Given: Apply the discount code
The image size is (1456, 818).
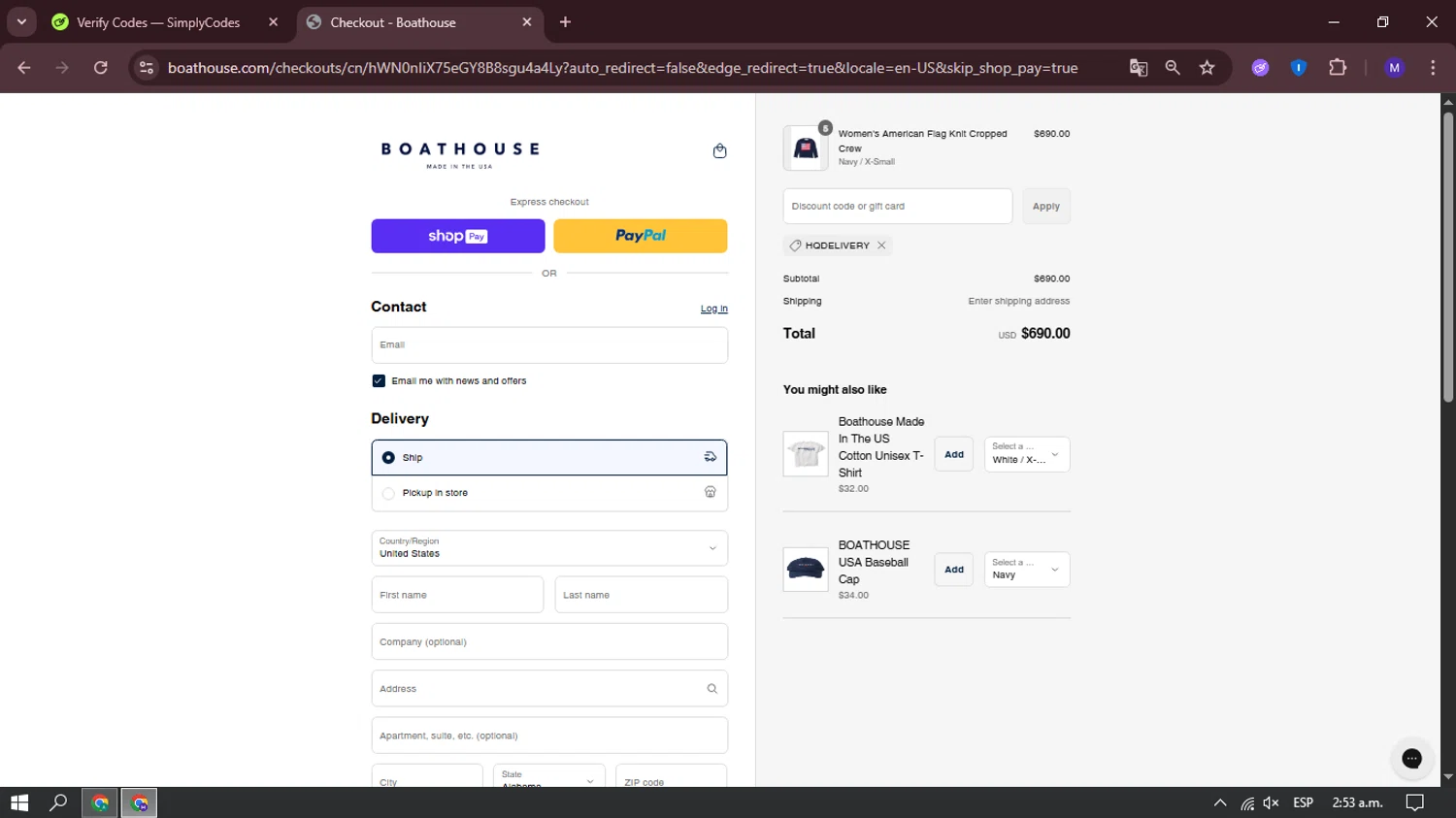Looking at the screenshot, I should coord(1046,207).
